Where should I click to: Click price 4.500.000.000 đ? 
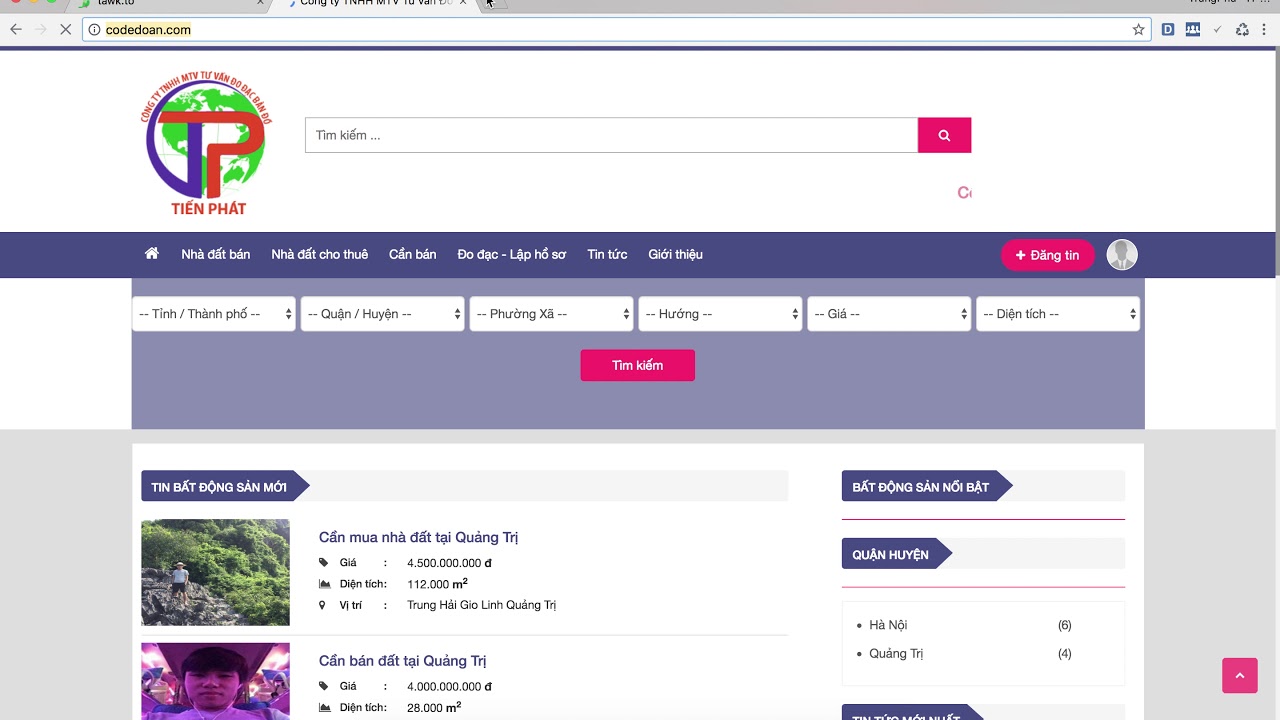tap(449, 563)
